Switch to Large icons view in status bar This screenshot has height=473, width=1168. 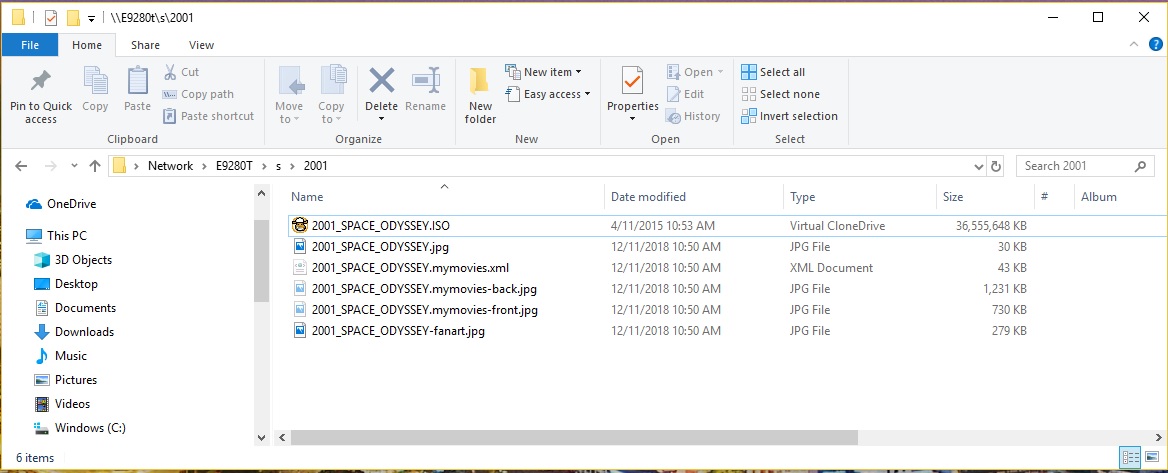(1152, 457)
